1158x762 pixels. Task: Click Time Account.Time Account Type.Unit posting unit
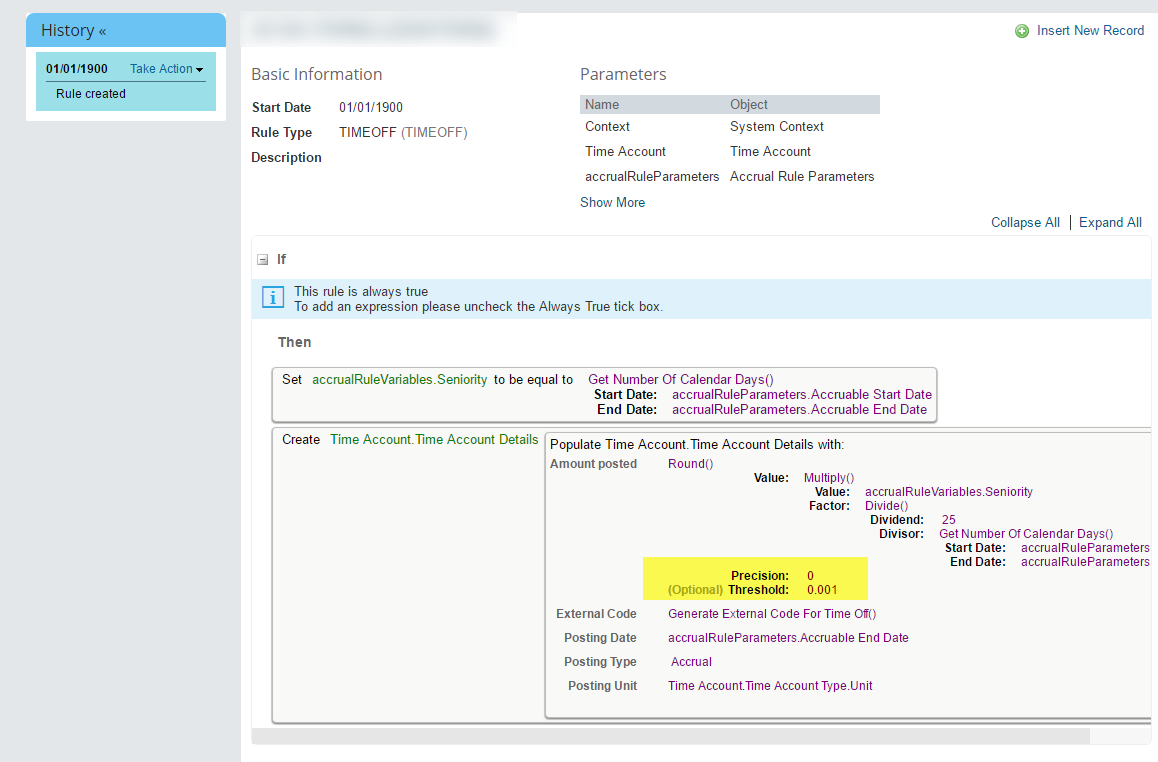click(770, 686)
